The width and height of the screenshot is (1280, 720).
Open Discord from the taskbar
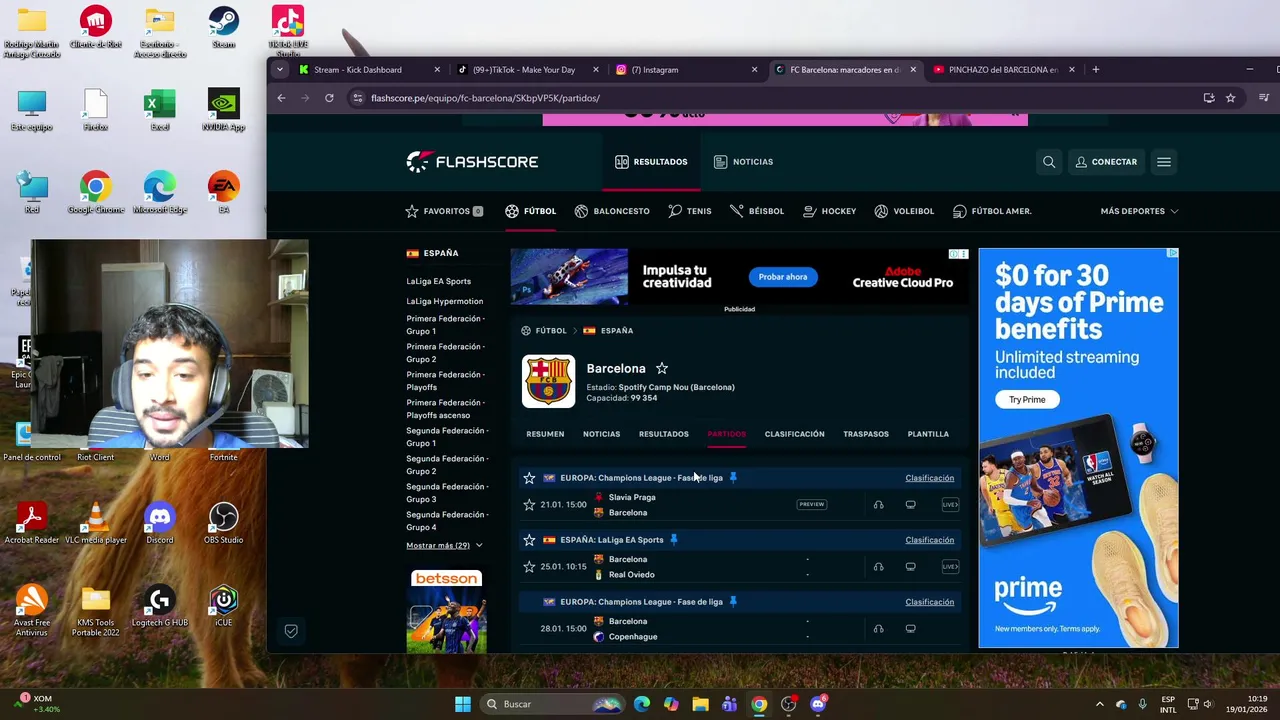pyautogui.click(x=818, y=704)
